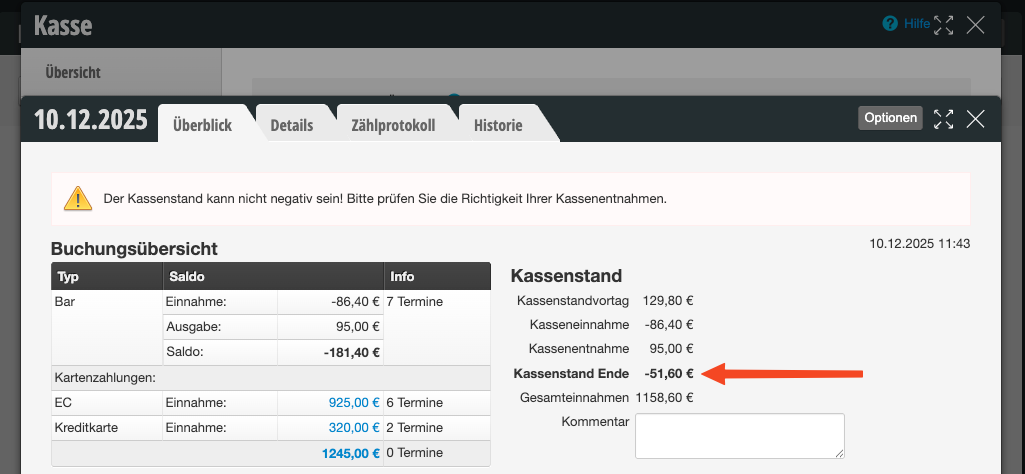Open the Details tab
Screen dimensions: 1025x474
pos(292,125)
